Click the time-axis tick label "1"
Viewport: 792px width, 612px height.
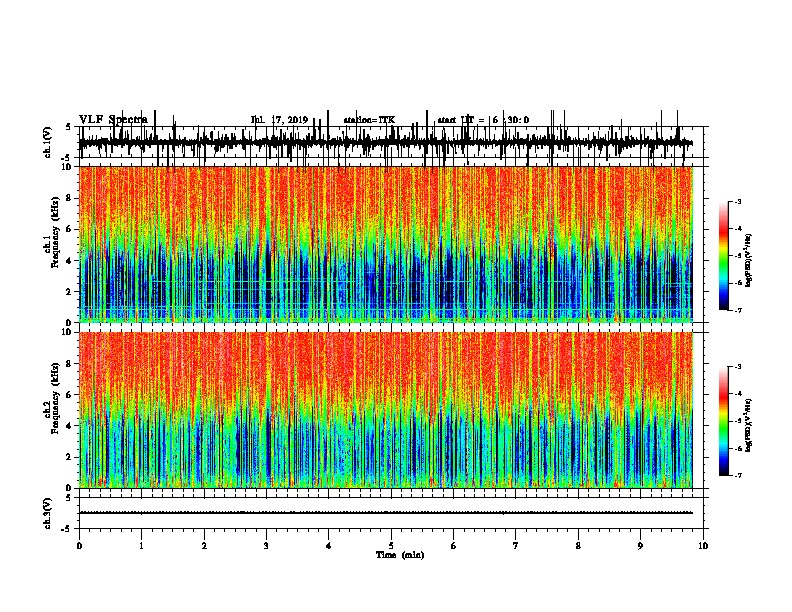coord(141,546)
